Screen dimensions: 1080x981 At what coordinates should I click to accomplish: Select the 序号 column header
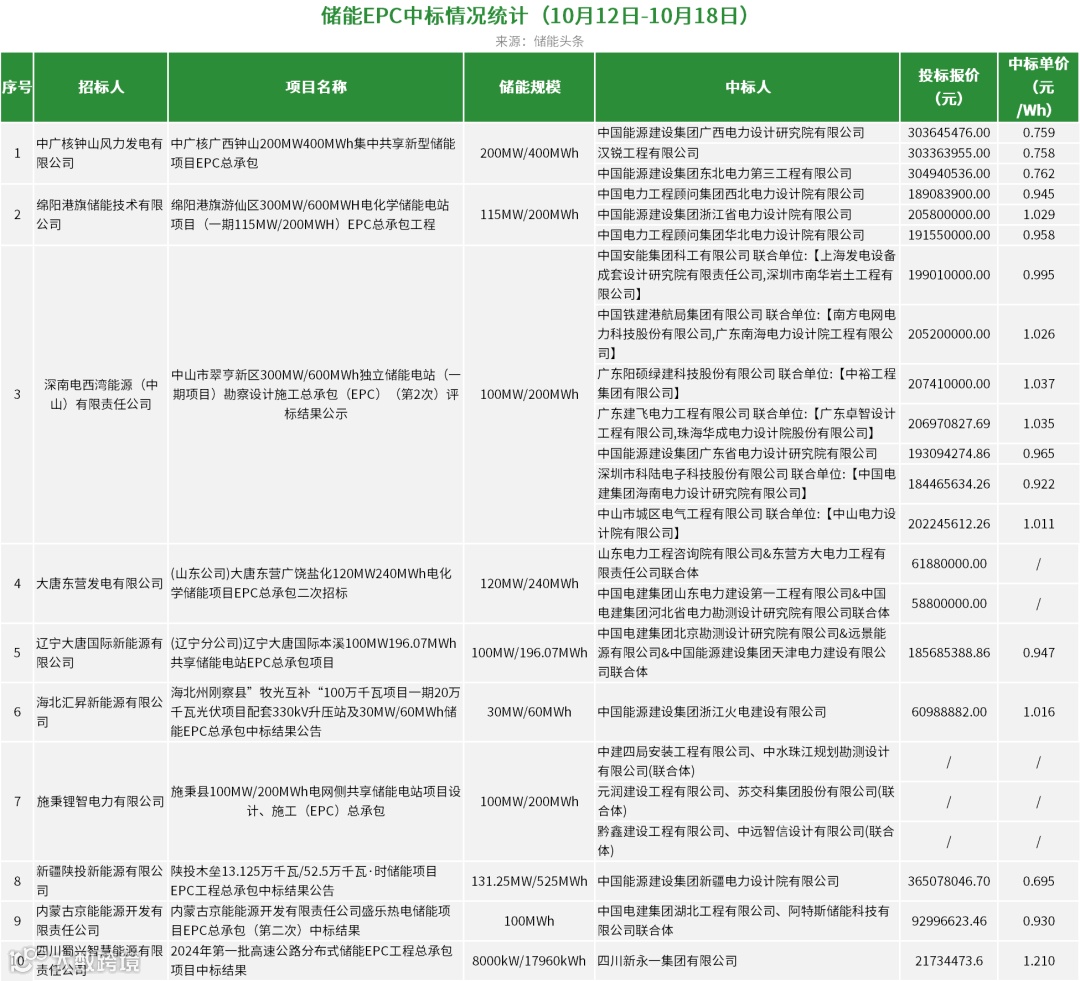[x=17, y=87]
